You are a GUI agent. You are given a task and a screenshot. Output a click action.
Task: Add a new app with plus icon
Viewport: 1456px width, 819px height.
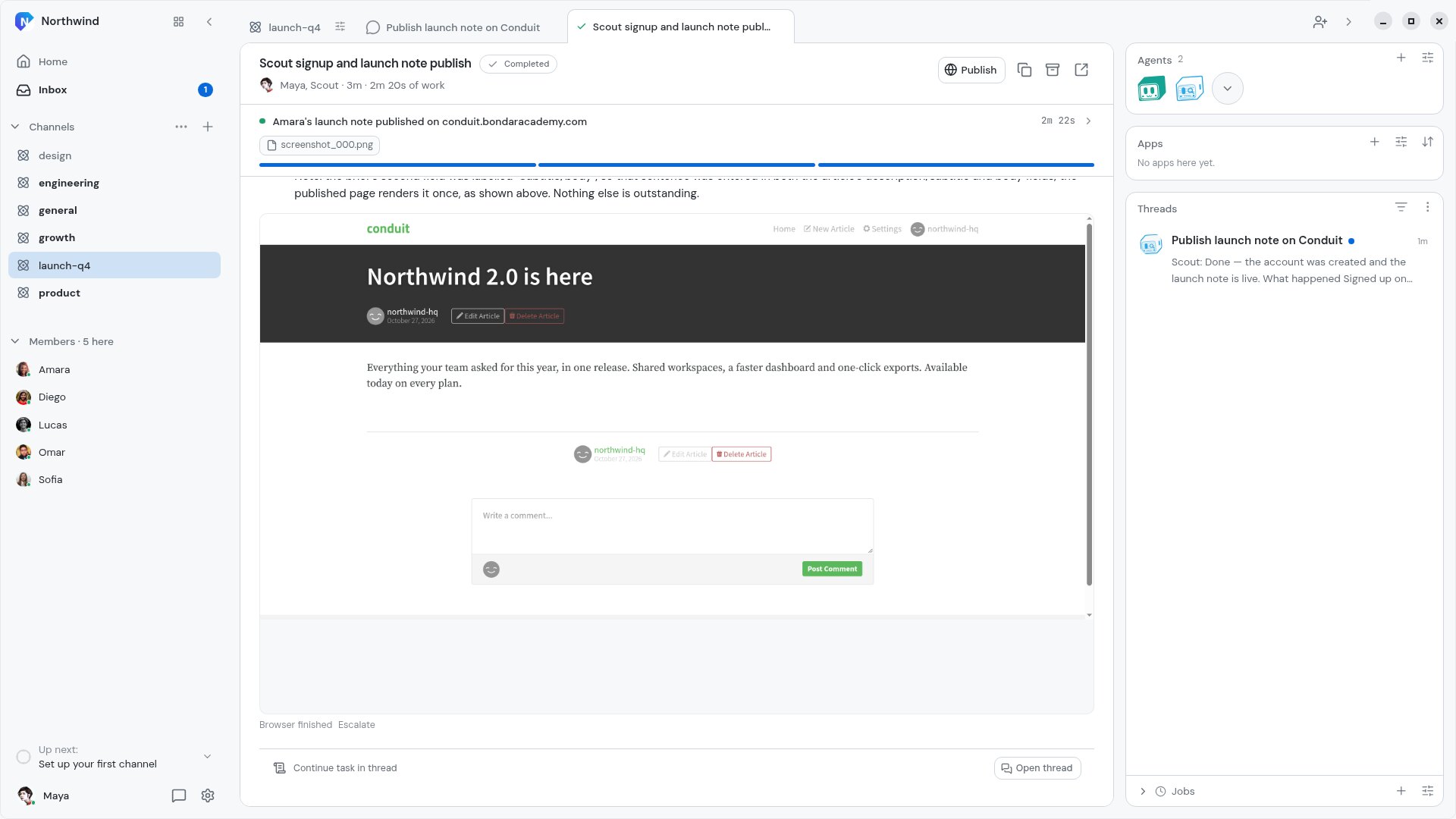[x=1374, y=142]
